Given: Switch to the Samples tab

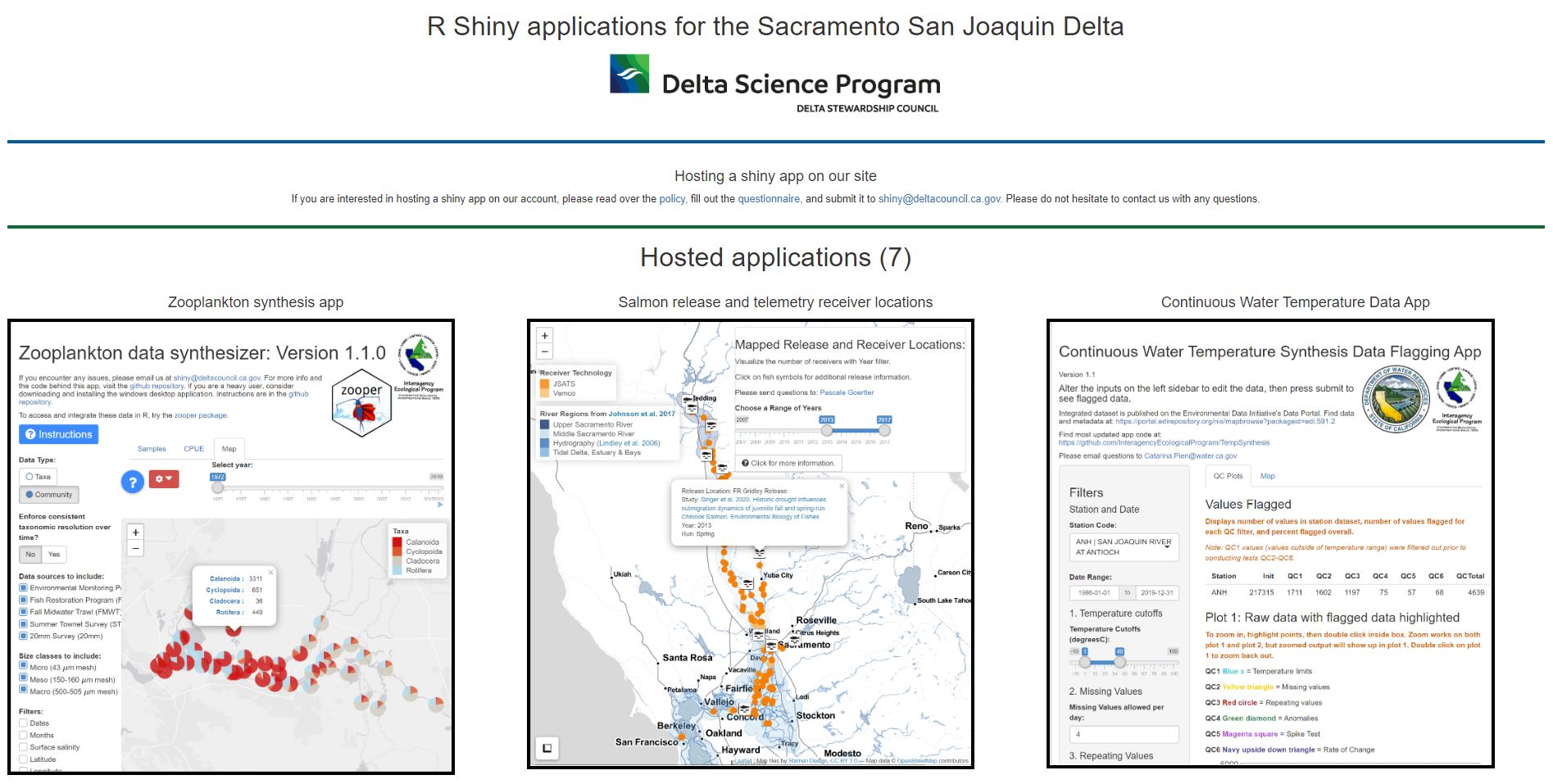Looking at the screenshot, I should pos(152,449).
